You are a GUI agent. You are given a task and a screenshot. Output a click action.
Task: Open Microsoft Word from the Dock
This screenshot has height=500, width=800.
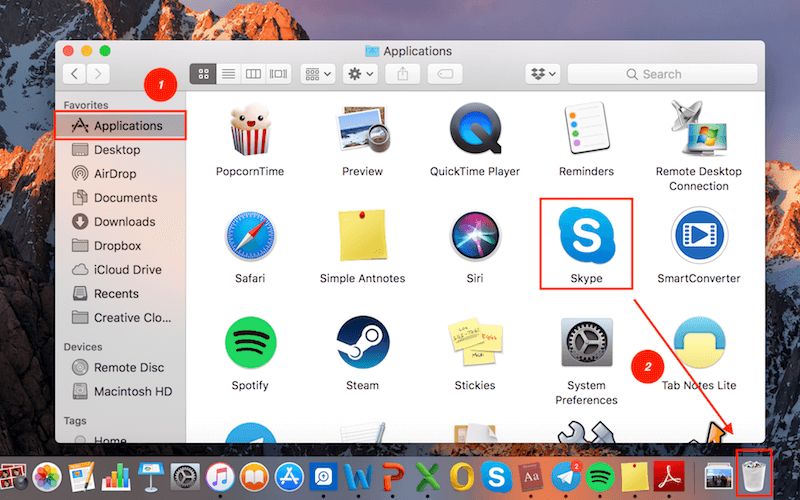click(358, 478)
